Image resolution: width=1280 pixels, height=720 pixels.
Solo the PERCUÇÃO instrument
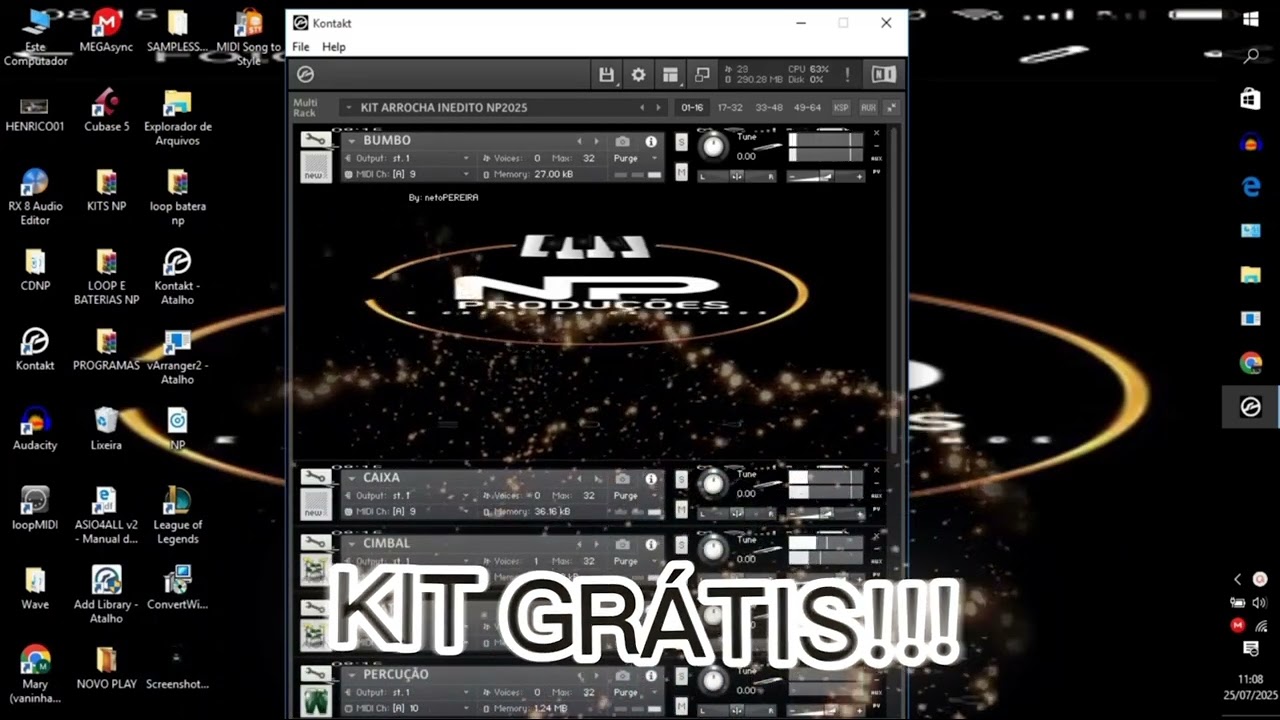(x=681, y=676)
